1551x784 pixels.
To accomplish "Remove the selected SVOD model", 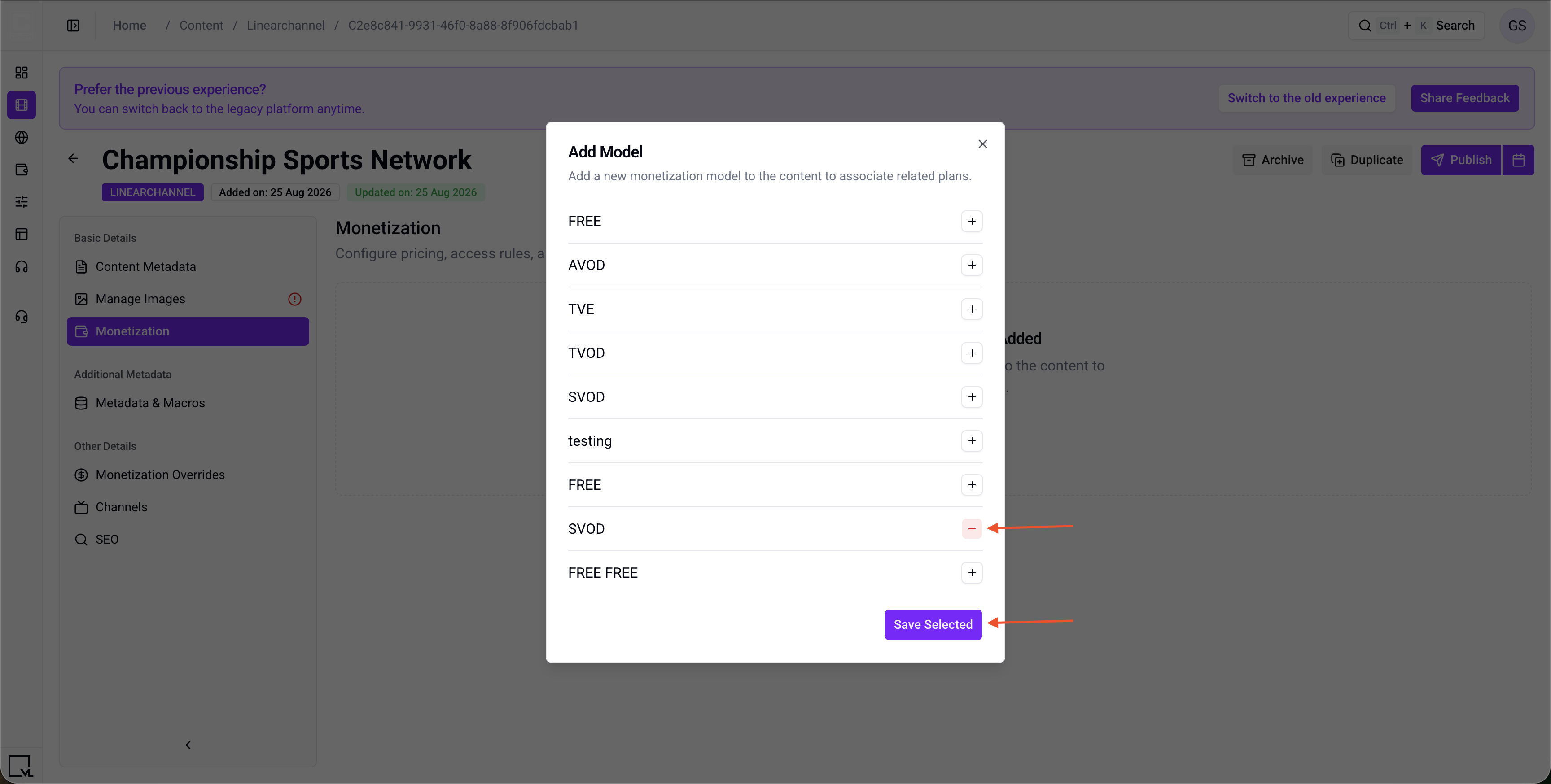I will (971, 529).
